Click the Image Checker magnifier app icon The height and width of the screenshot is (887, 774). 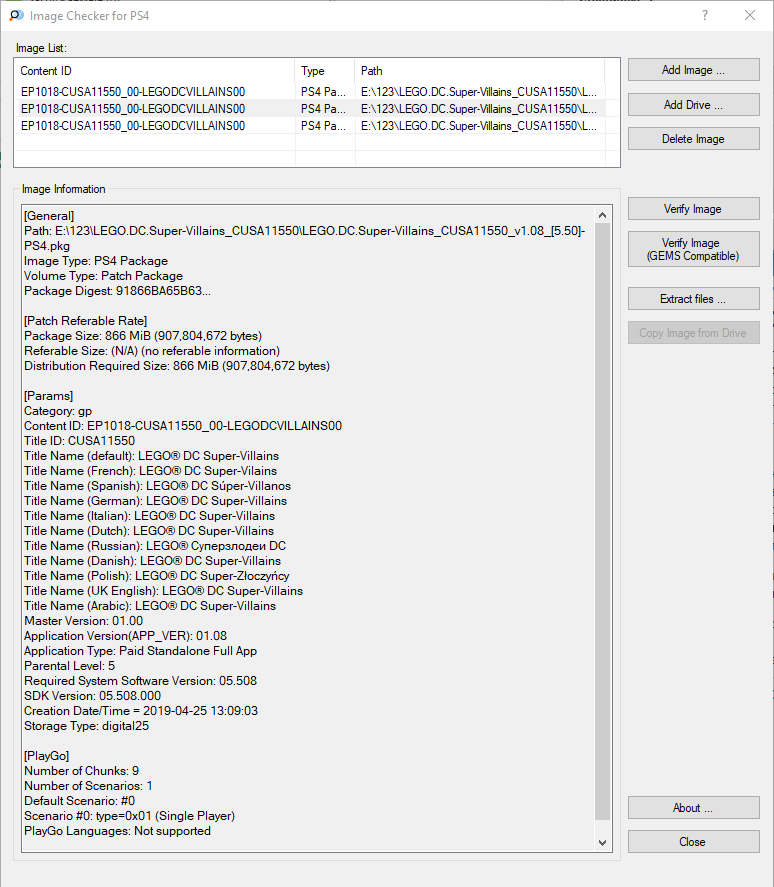(x=16, y=15)
